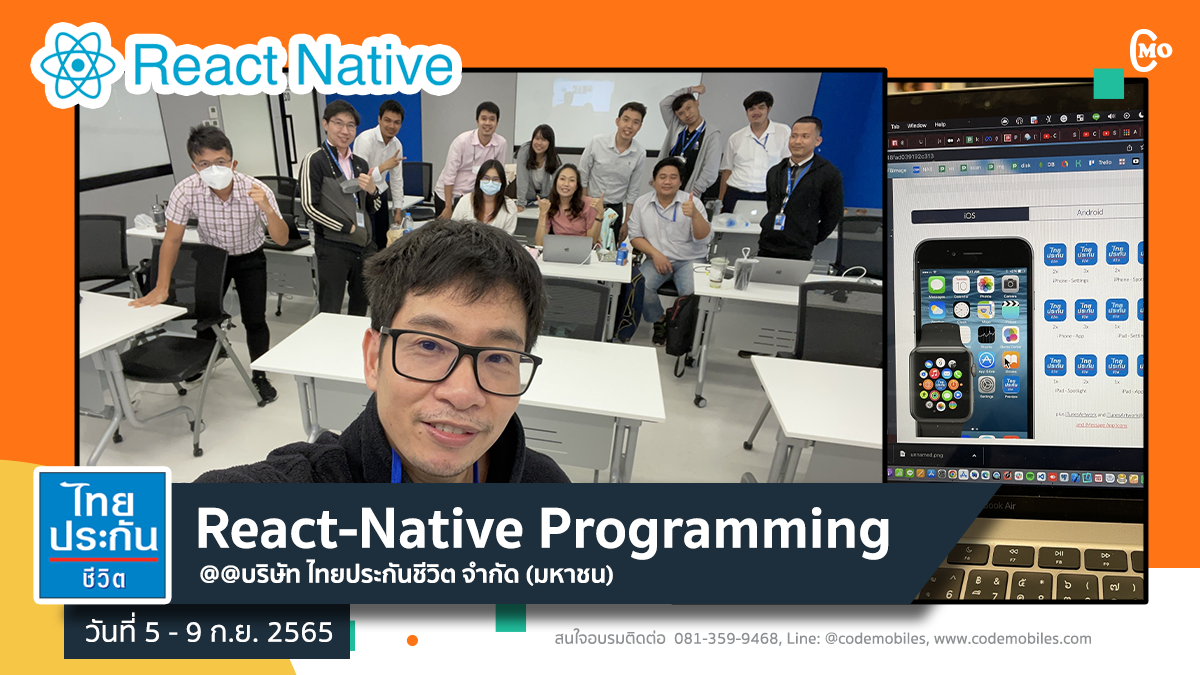Viewport: 1200px width, 675px height.
Task: Select the browser tab with colorful grid icon
Action: (x=1132, y=132)
